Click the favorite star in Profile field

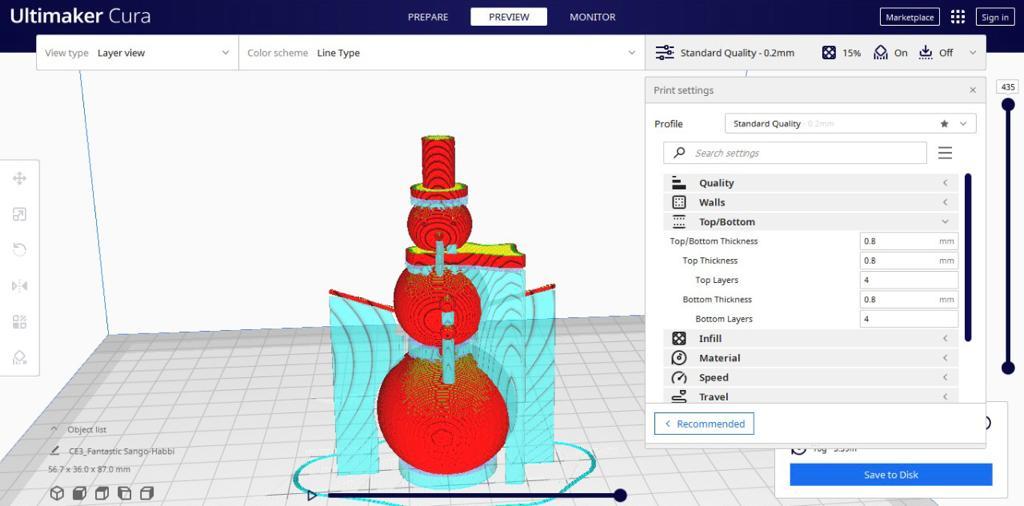(944, 123)
